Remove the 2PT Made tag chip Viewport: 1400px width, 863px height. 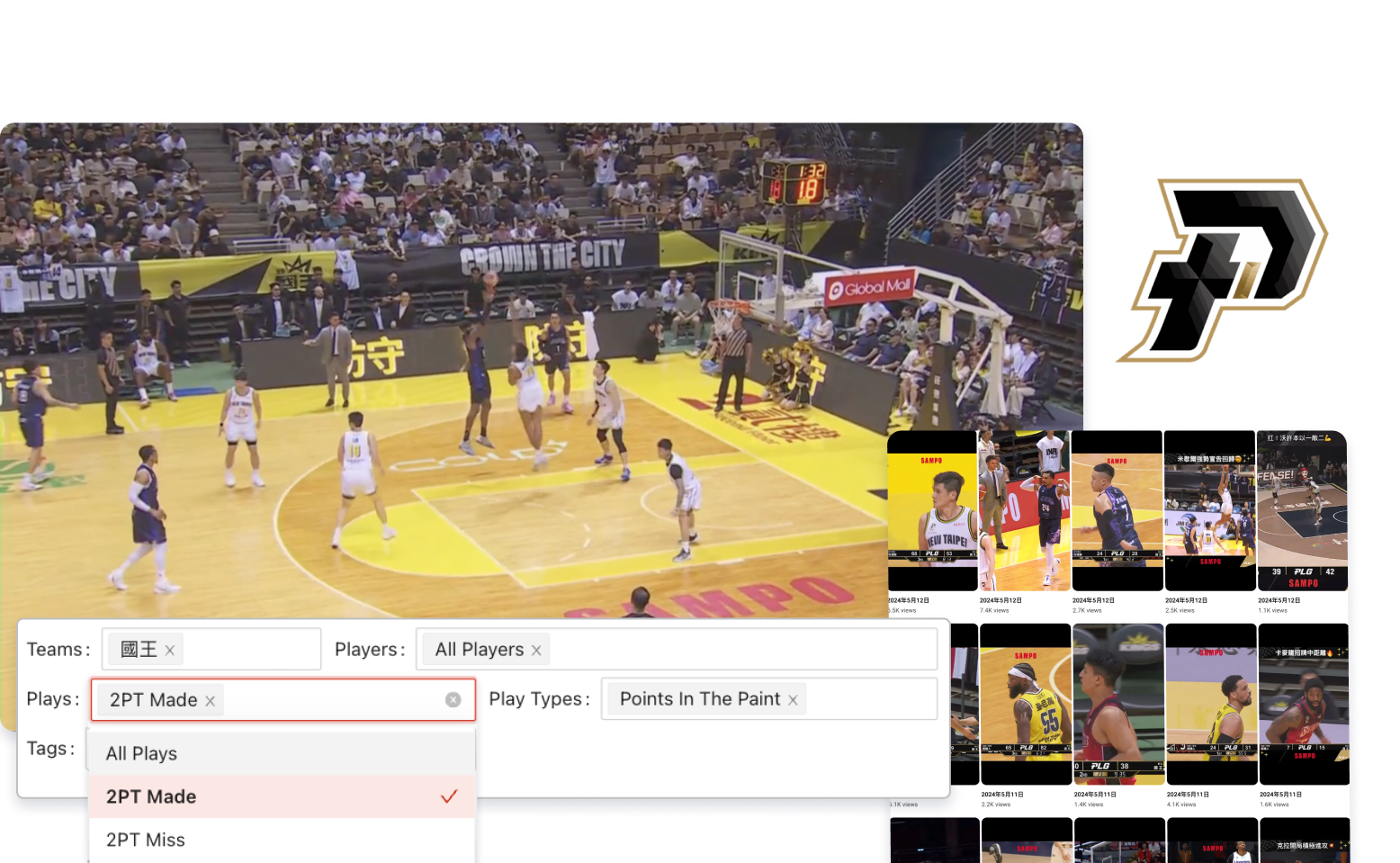tap(210, 700)
